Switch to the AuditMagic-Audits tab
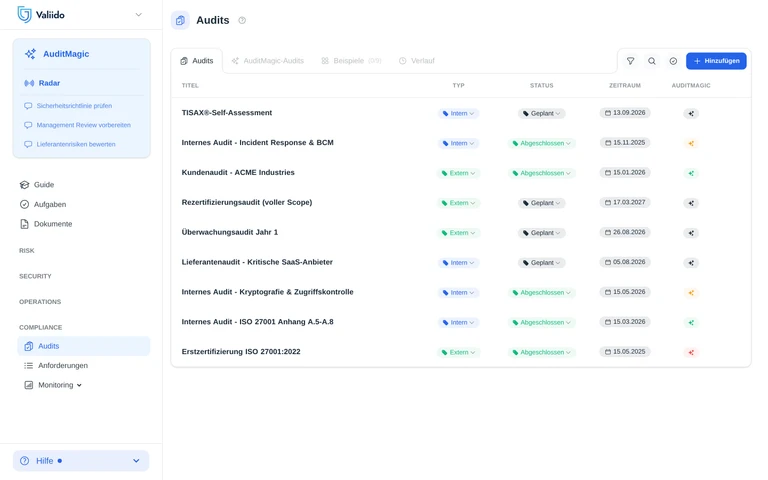The height and width of the screenshot is (480, 768). pos(268,61)
